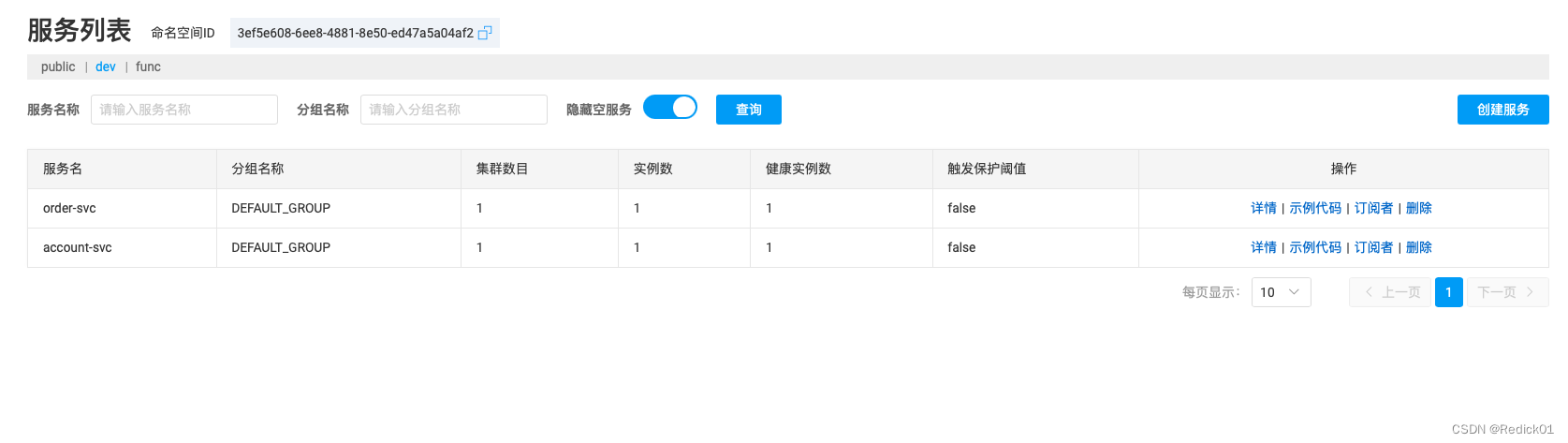Go to 下一页 next page
The height and width of the screenshot is (443, 1568).
[x=1507, y=292]
